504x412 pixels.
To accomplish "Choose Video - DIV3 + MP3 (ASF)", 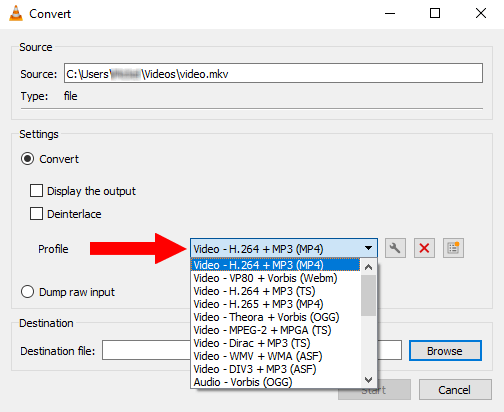I will pos(276,369).
